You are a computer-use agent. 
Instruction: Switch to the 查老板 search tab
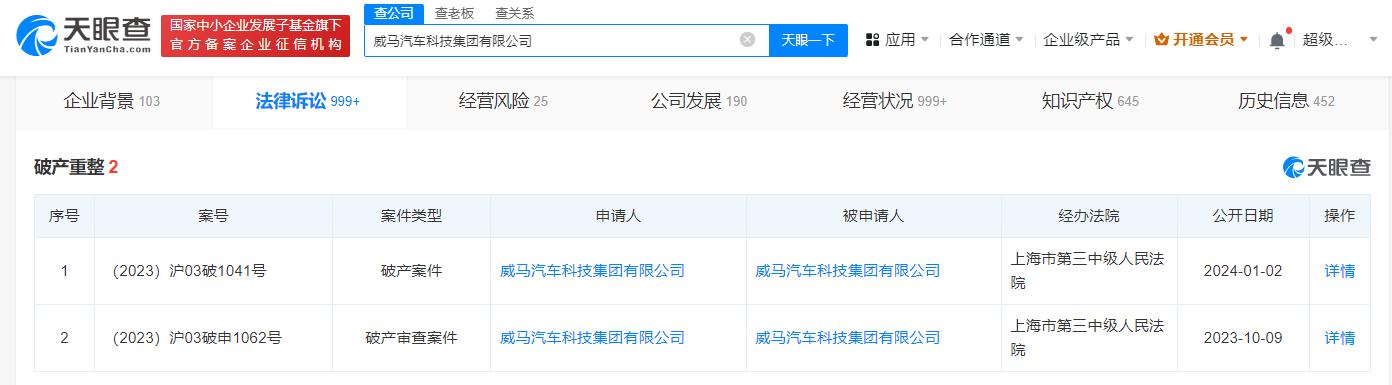pyautogui.click(x=454, y=13)
